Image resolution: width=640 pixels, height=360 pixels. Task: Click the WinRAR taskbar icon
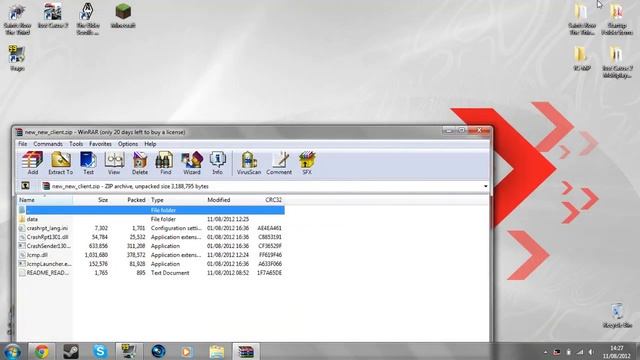click(x=246, y=351)
